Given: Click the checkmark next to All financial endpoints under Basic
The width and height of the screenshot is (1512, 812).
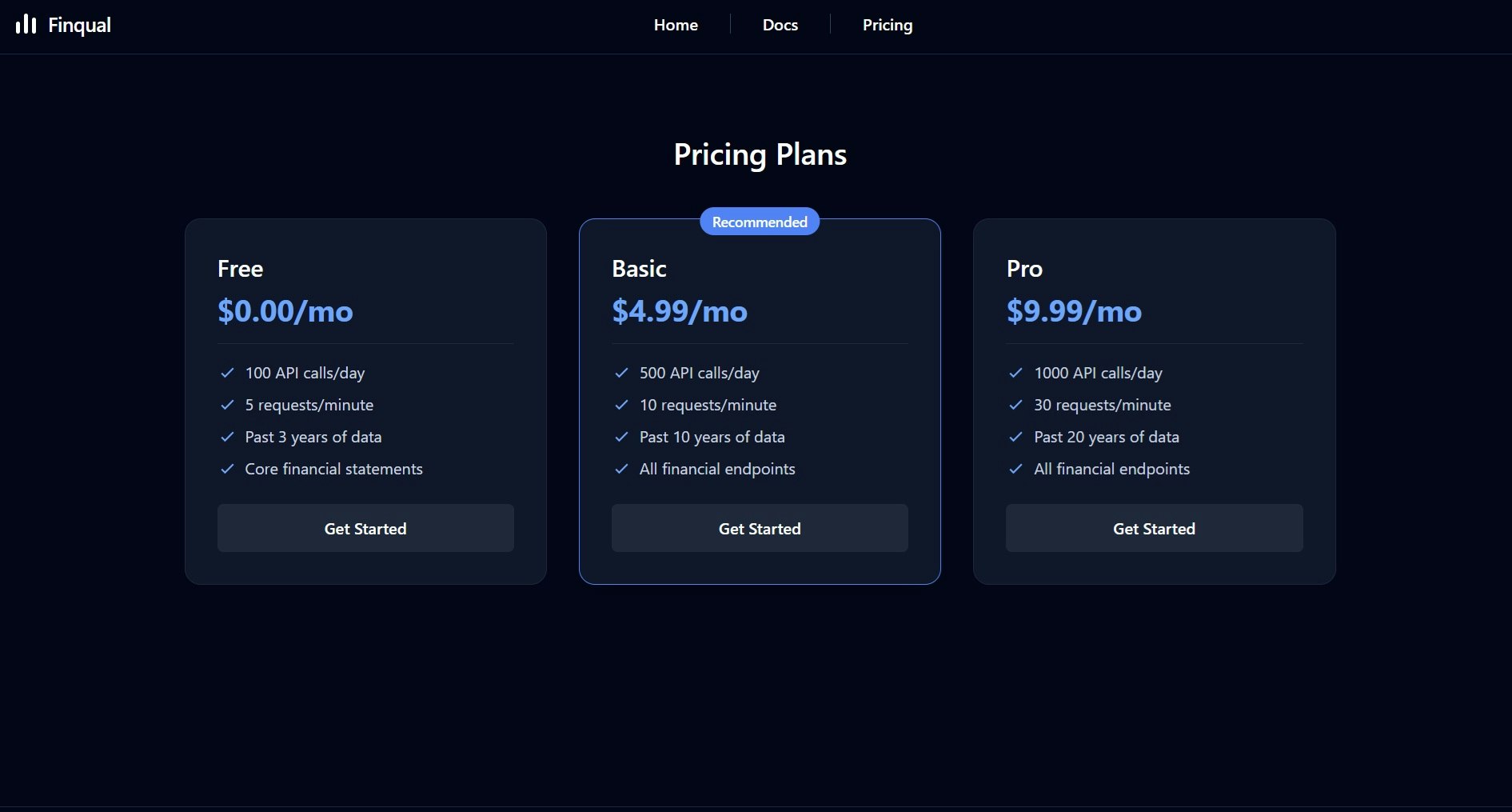Looking at the screenshot, I should 621,469.
